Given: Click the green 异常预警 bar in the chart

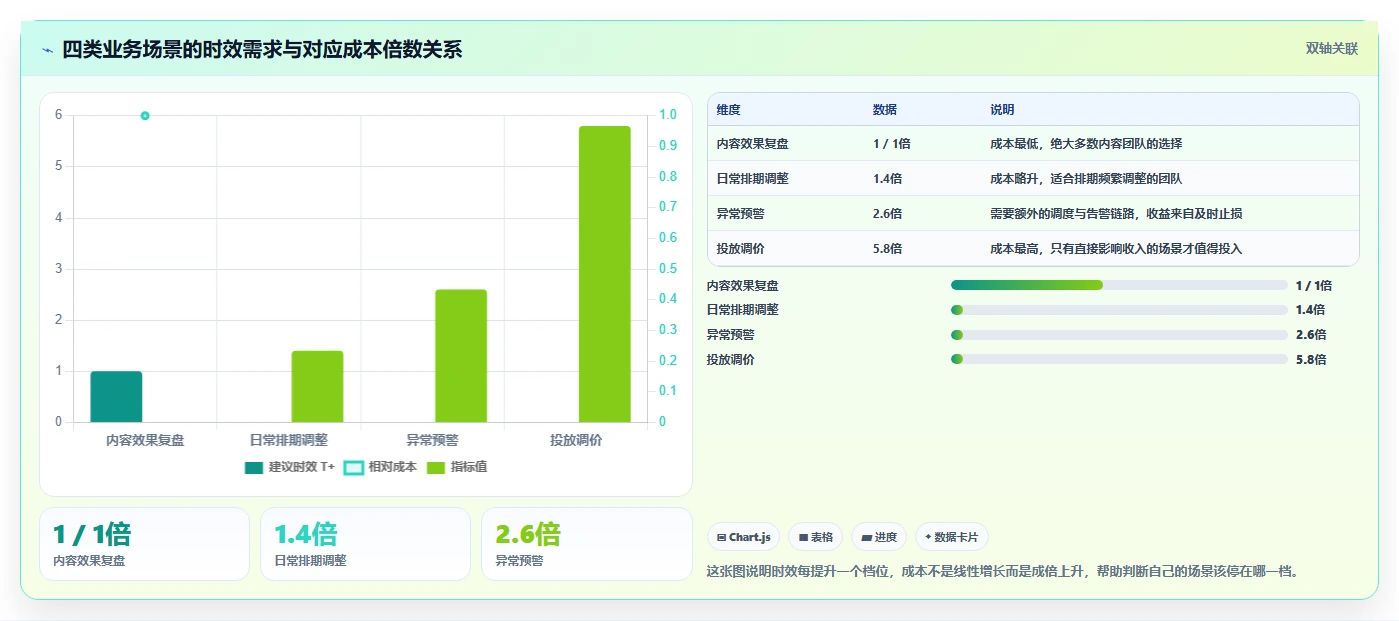Looking at the screenshot, I should click(x=461, y=356).
